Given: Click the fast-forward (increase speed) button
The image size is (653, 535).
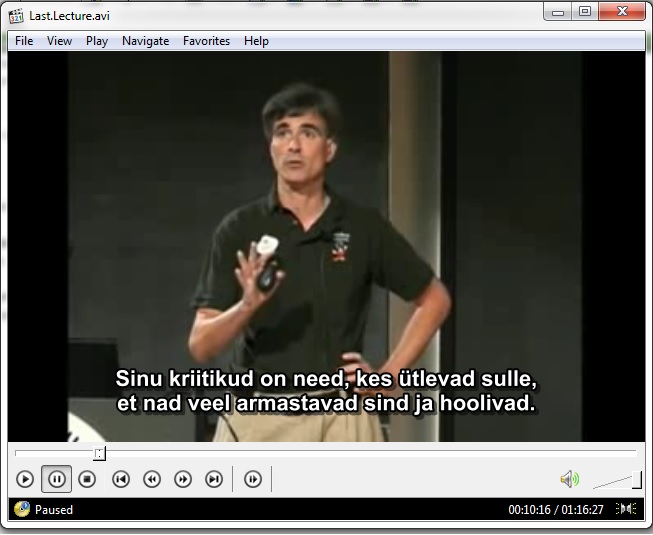Looking at the screenshot, I should pos(183,479).
